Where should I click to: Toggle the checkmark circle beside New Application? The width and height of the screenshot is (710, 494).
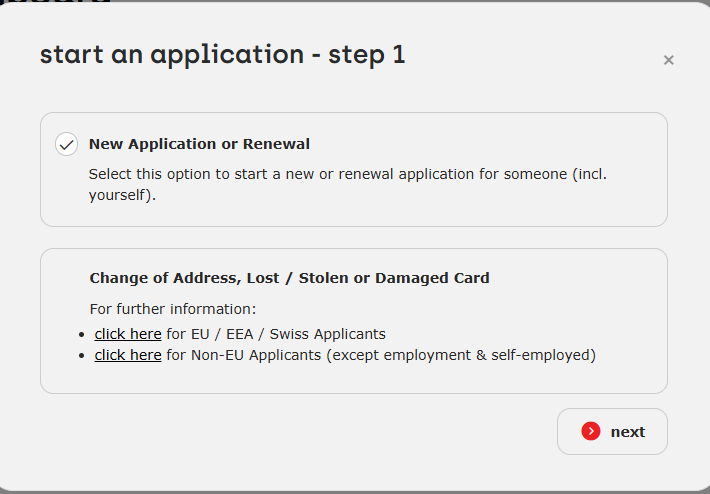coord(66,144)
